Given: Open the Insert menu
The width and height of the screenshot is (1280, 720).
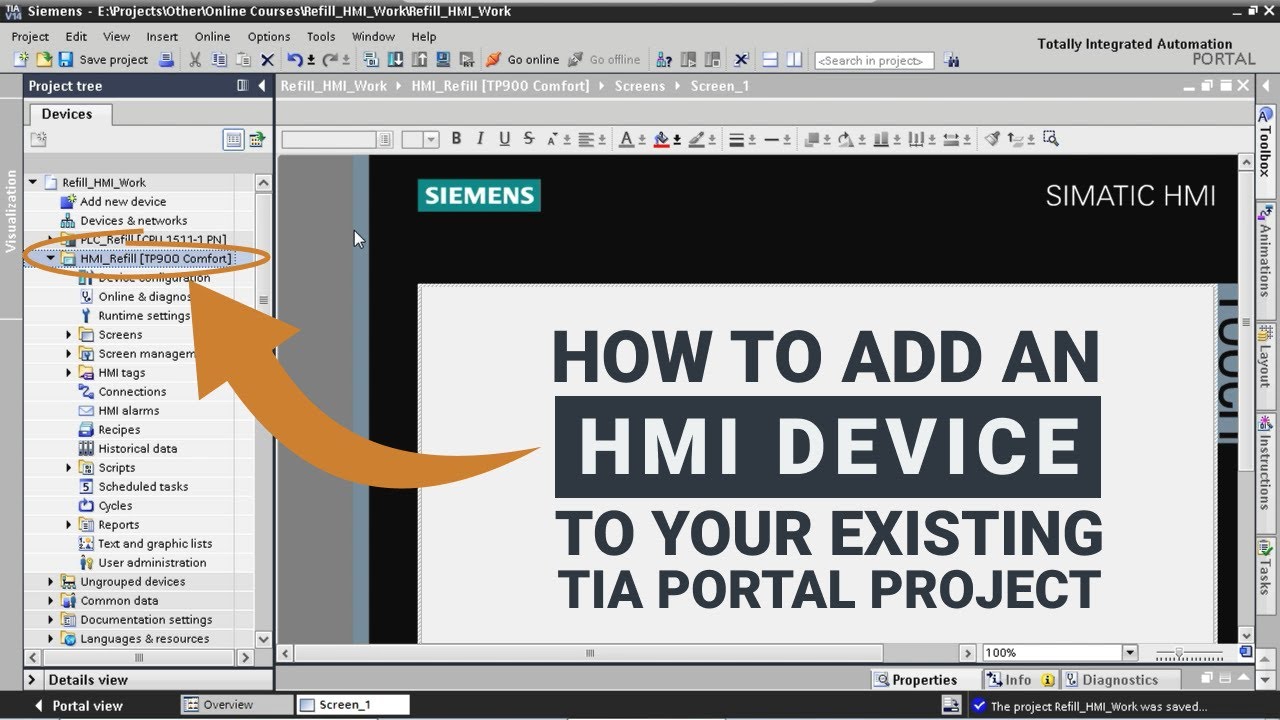Looking at the screenshot, I should [x=162, y=36].
